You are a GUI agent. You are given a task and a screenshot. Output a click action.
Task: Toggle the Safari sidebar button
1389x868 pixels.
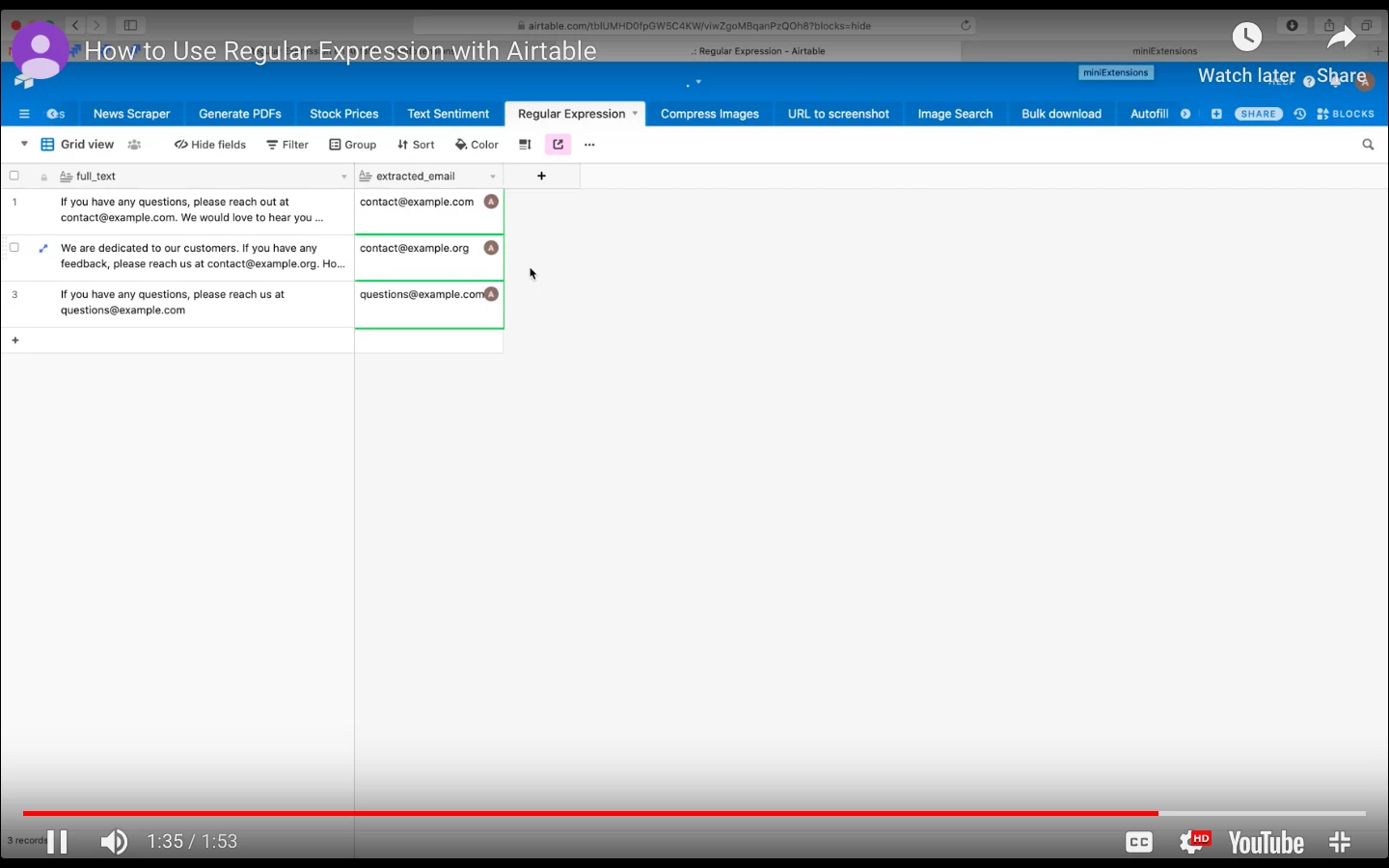(x=130, y=25)
